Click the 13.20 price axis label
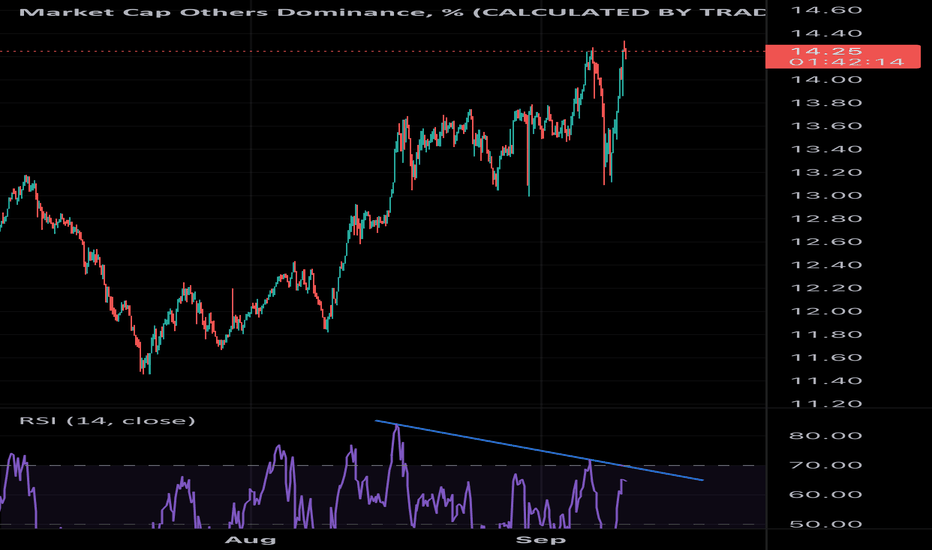This screenshot has width=932, height=550. tap(826, 172)
